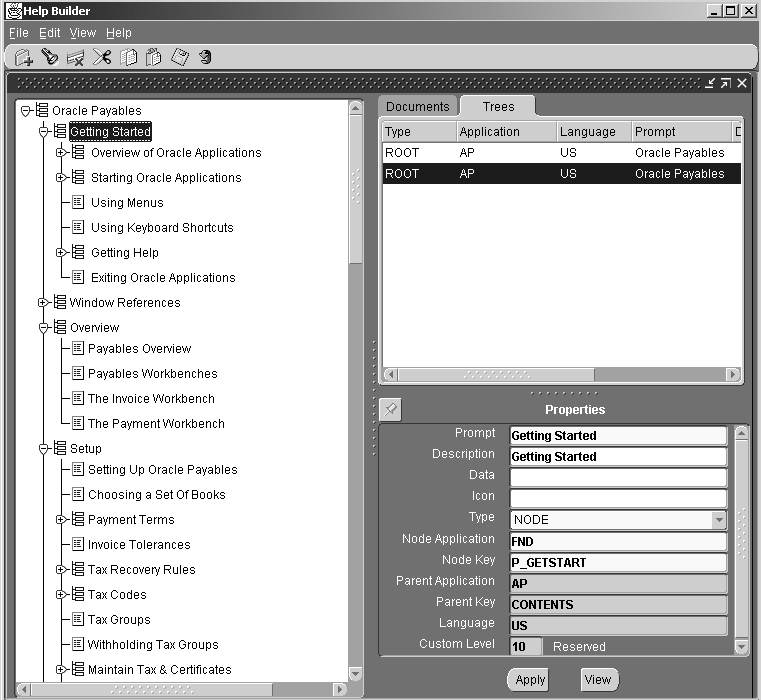Viewport: 761px width, 700px height.
Task: Click the document icon beside Using Keyboard Shortcuts
Action: 78,227
